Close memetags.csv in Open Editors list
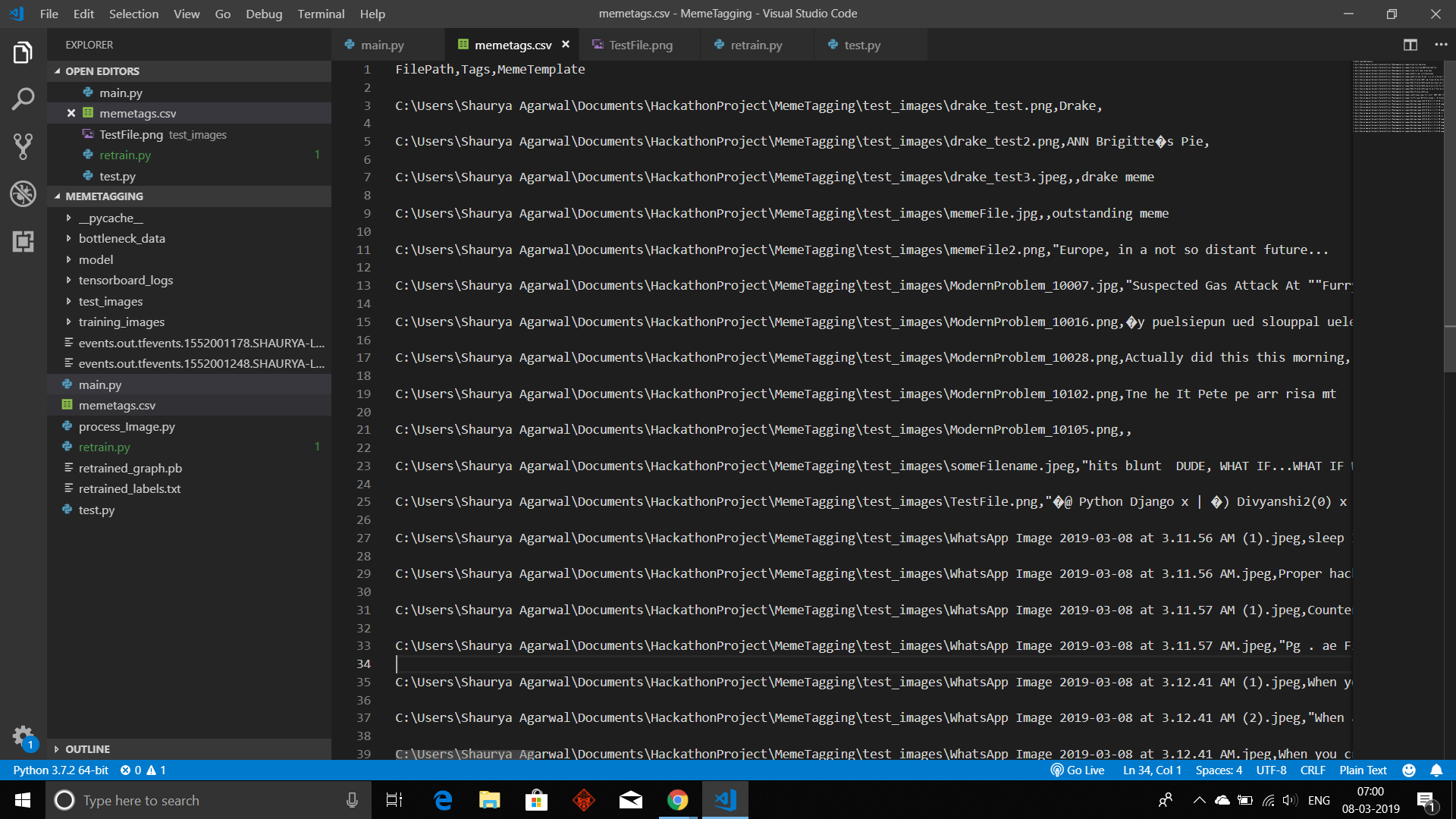Image resolution: width=1456 pixels, height=819 pixels. (71, 113)
